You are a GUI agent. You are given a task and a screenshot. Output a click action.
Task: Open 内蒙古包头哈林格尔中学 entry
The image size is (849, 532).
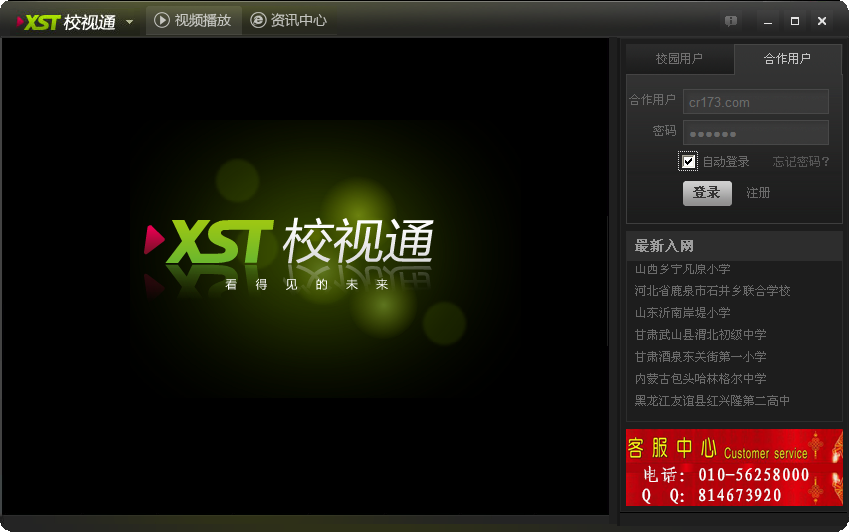click(x=701, y=378)
